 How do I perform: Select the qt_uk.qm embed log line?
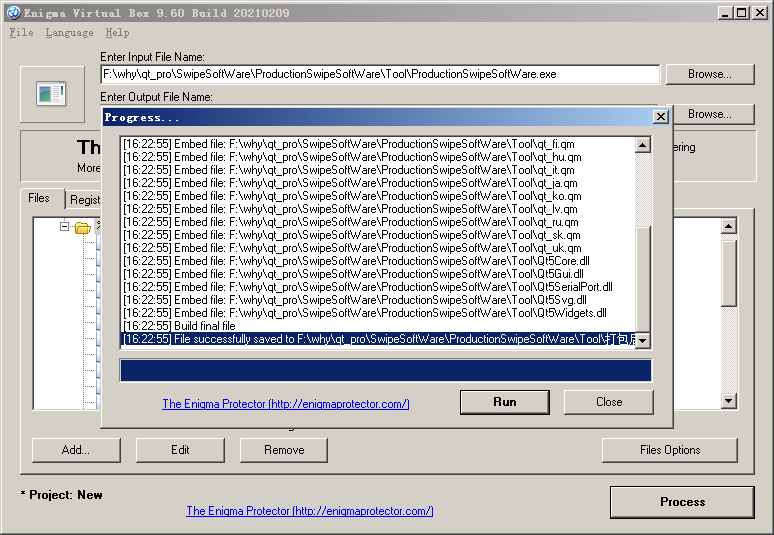[378, 248]
